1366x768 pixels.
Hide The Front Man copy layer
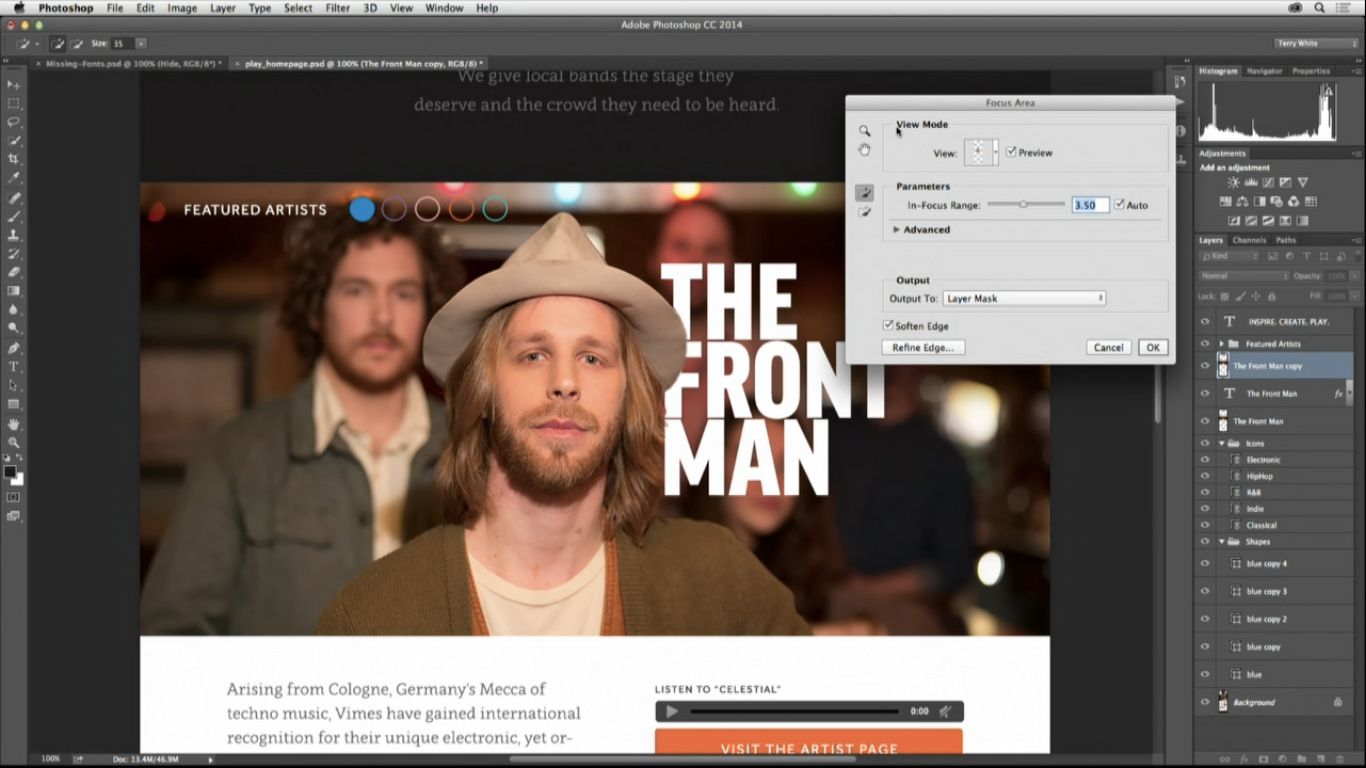(1205, 366)
